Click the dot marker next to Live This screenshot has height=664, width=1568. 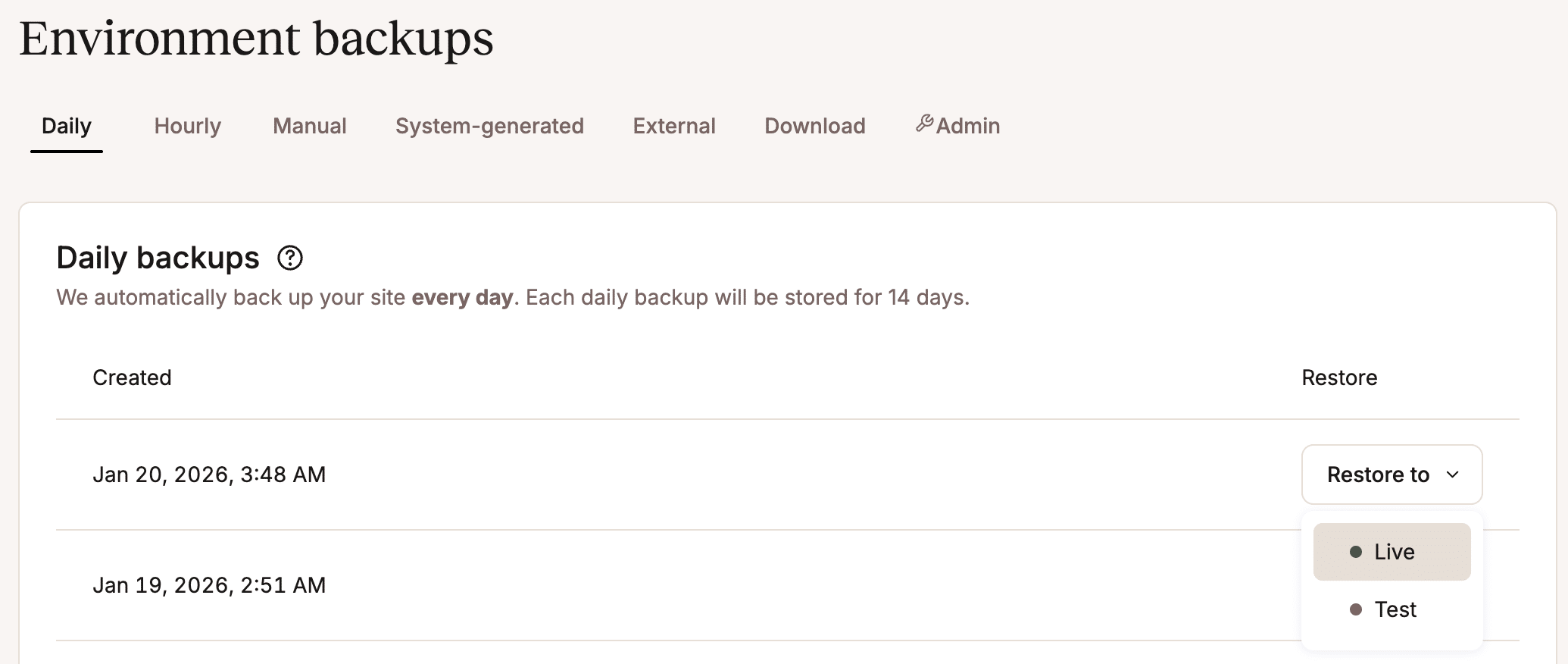point(1354,552)
